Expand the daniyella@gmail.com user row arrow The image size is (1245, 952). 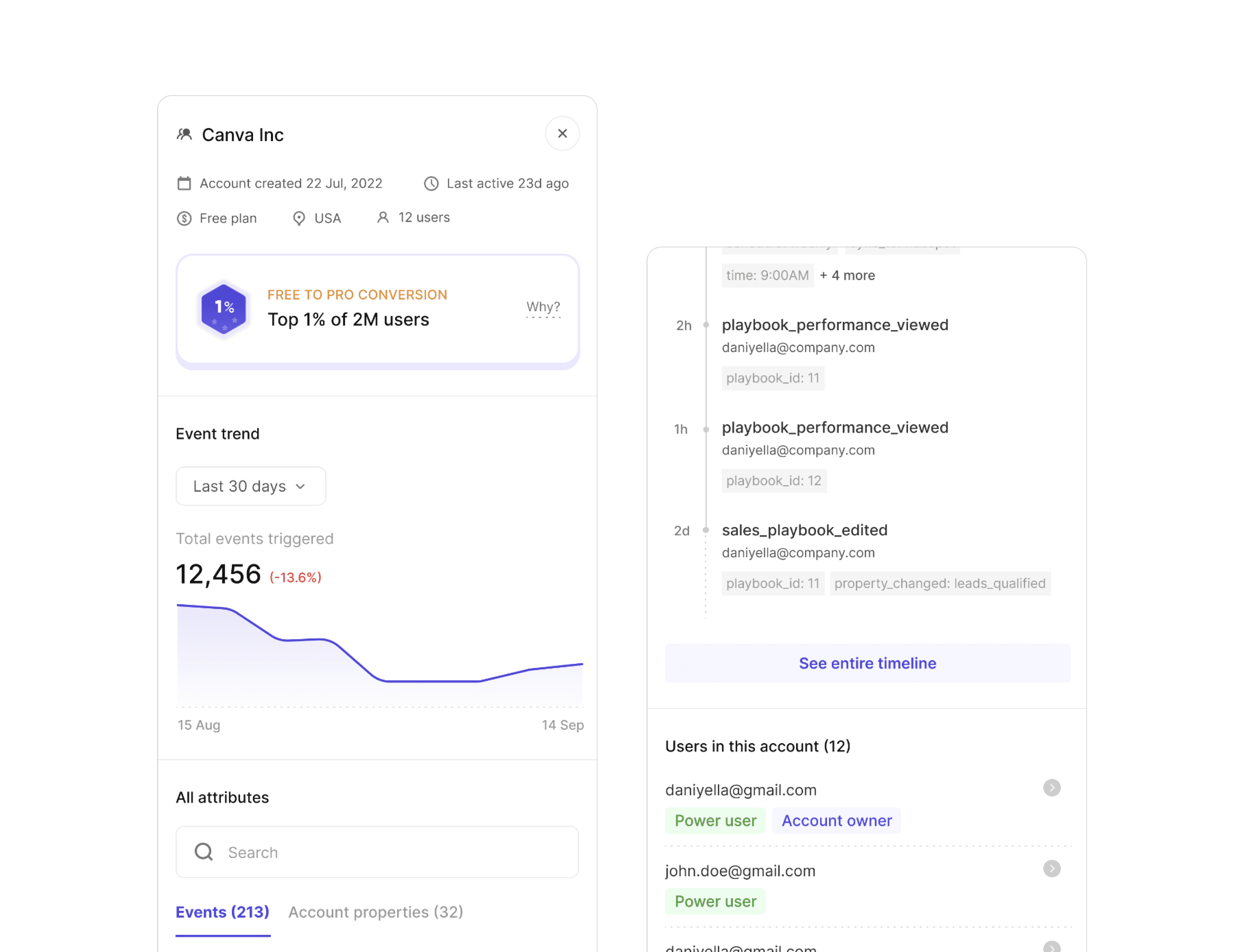click(1051, 788)
